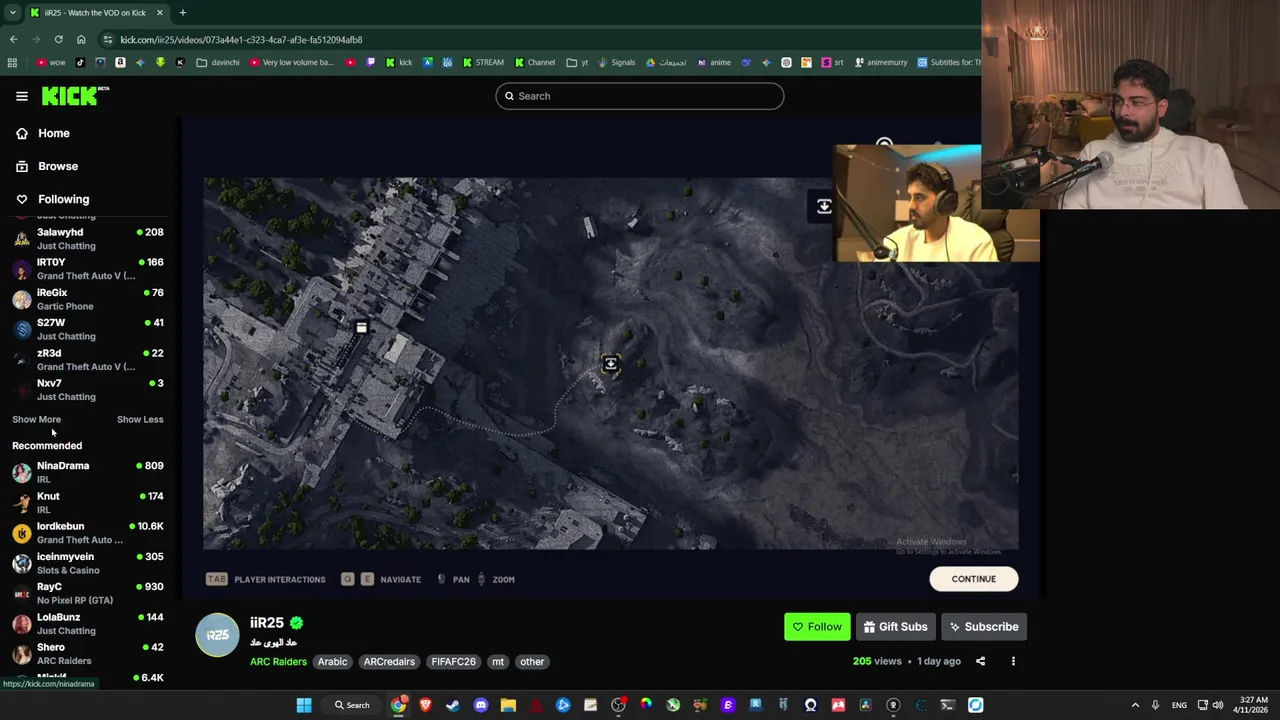Click Gift Subs button

895,627
